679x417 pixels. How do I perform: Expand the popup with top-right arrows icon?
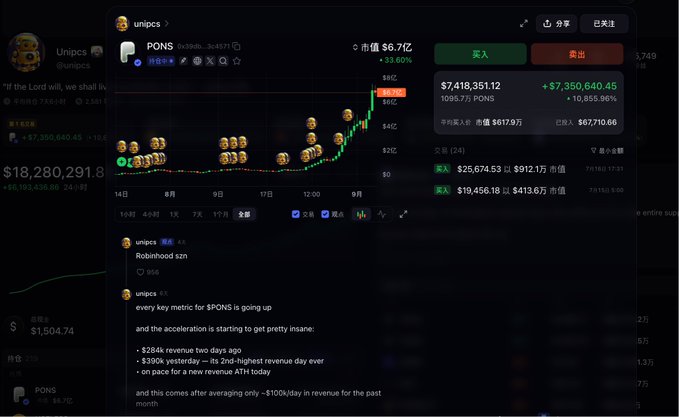pyautogui.click(x=524, y=24)
